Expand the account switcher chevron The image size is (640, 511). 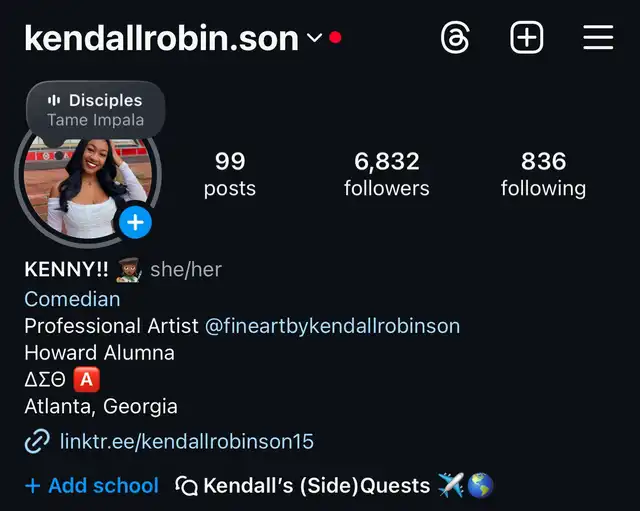coord(314,38)
